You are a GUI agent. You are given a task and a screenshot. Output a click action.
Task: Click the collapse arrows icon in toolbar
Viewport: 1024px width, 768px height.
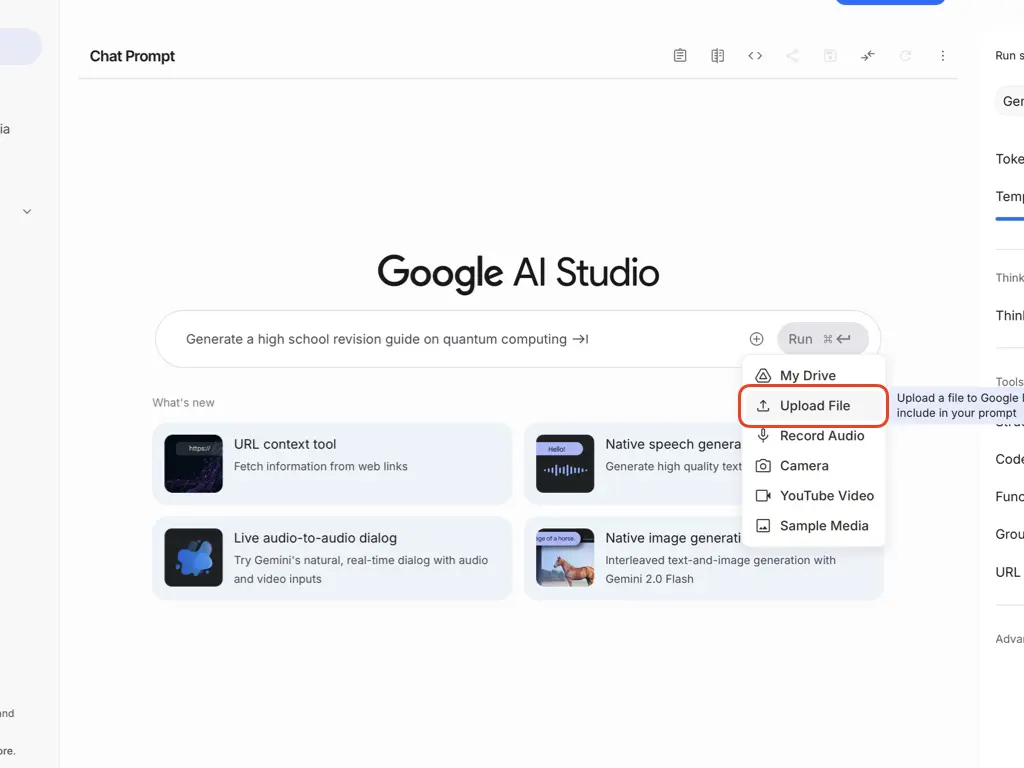pyautogui.click(x=867, y=56)
